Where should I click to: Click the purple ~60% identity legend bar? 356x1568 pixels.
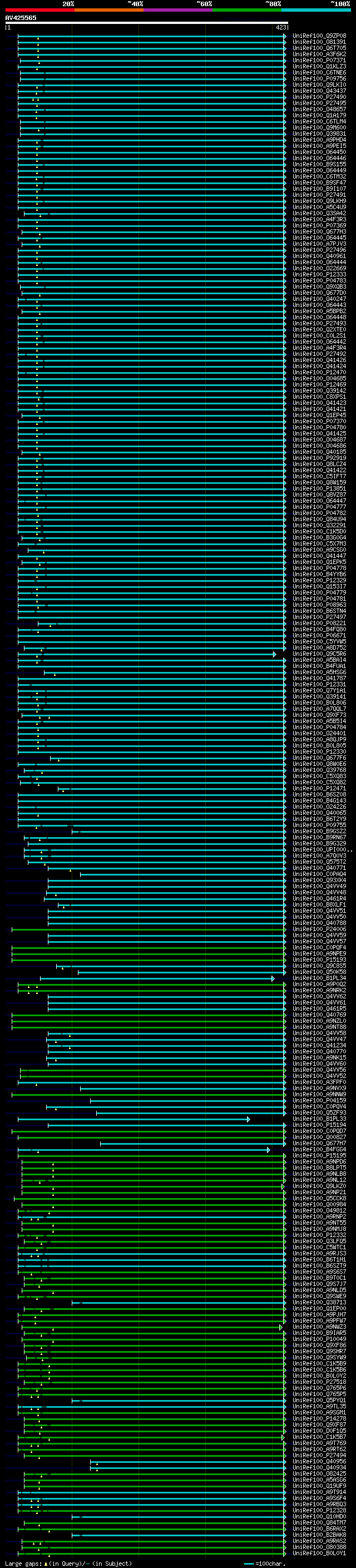tap(179, 10)
